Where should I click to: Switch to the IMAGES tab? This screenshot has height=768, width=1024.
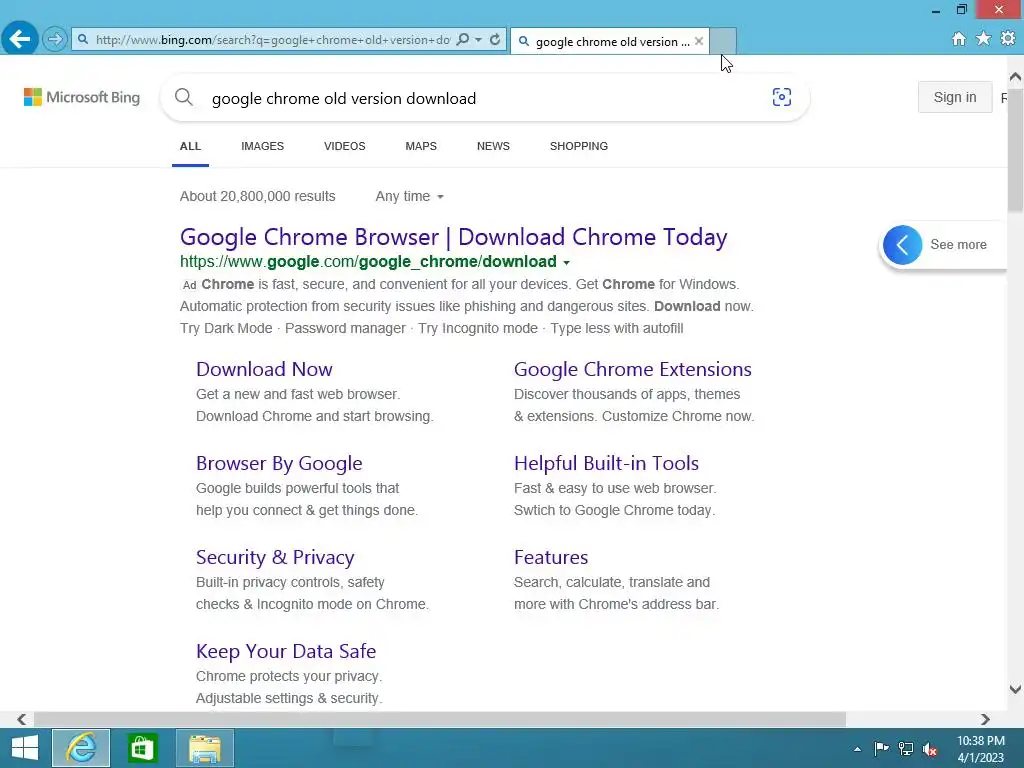pos(263,146)
